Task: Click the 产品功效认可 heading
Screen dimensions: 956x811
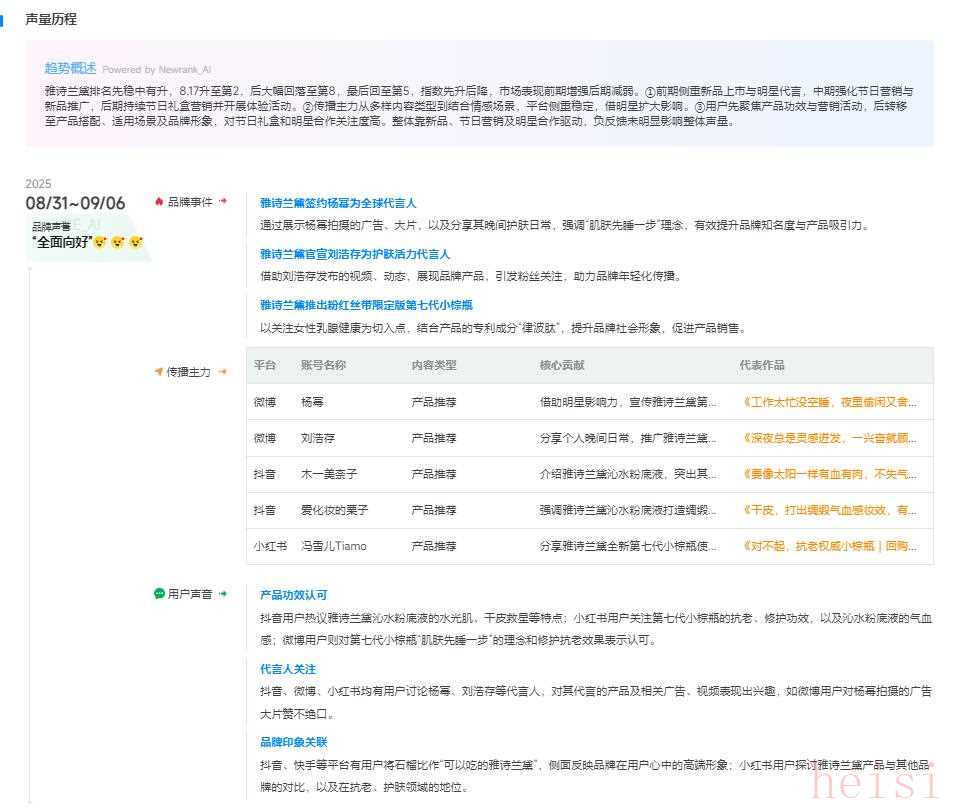Action: [x=293, y=595]
